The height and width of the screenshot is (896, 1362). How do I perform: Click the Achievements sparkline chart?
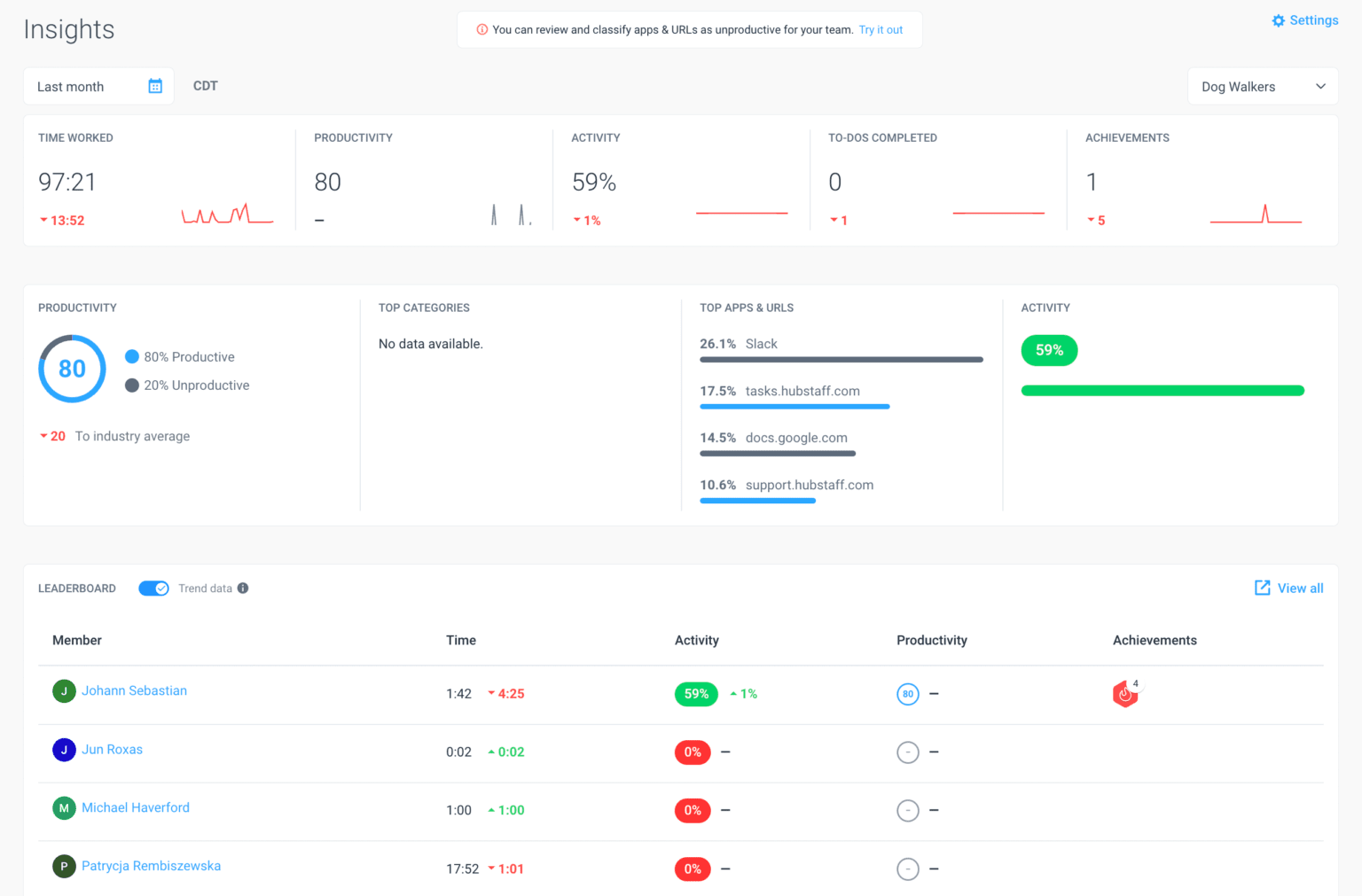point(1256,214)
